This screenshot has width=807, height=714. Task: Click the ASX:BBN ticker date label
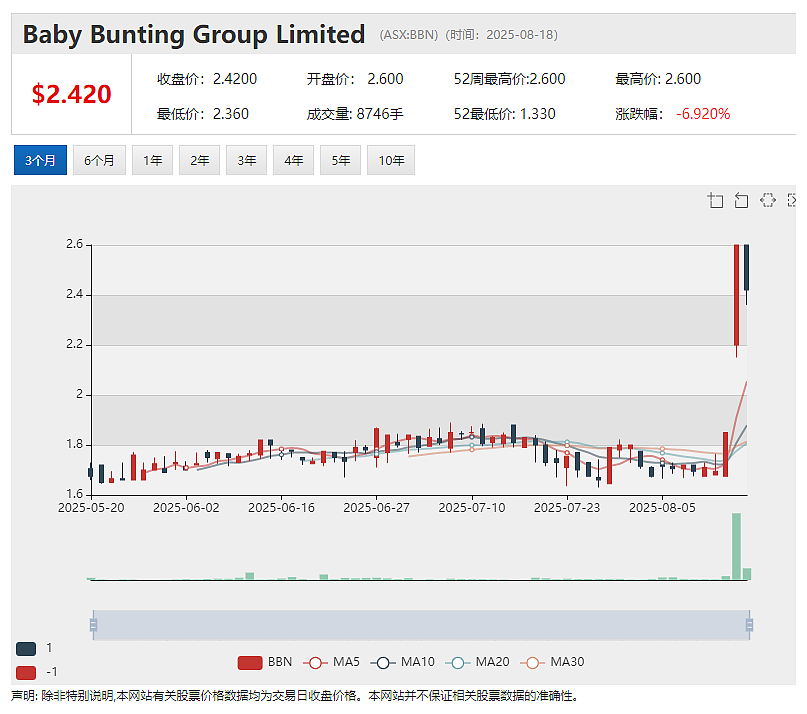tap(468, 34)
